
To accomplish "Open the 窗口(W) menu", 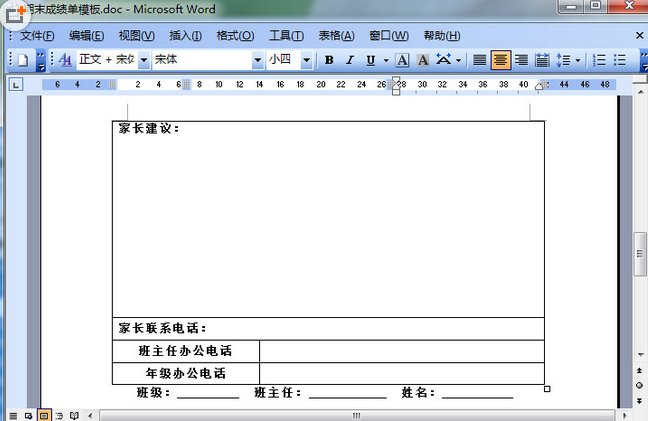I will [x=388, y=36].
